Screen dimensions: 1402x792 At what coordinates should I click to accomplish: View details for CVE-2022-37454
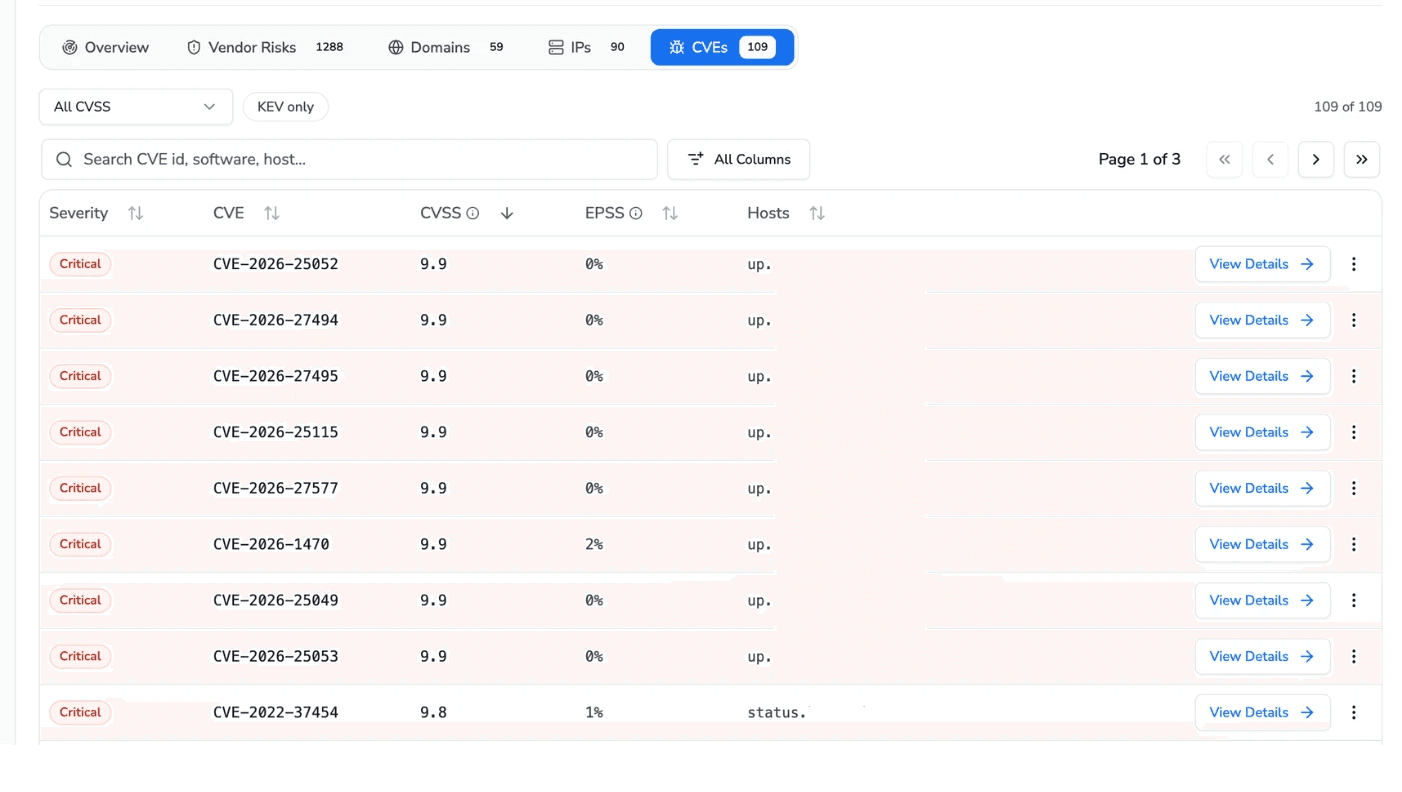point(1262,712)
